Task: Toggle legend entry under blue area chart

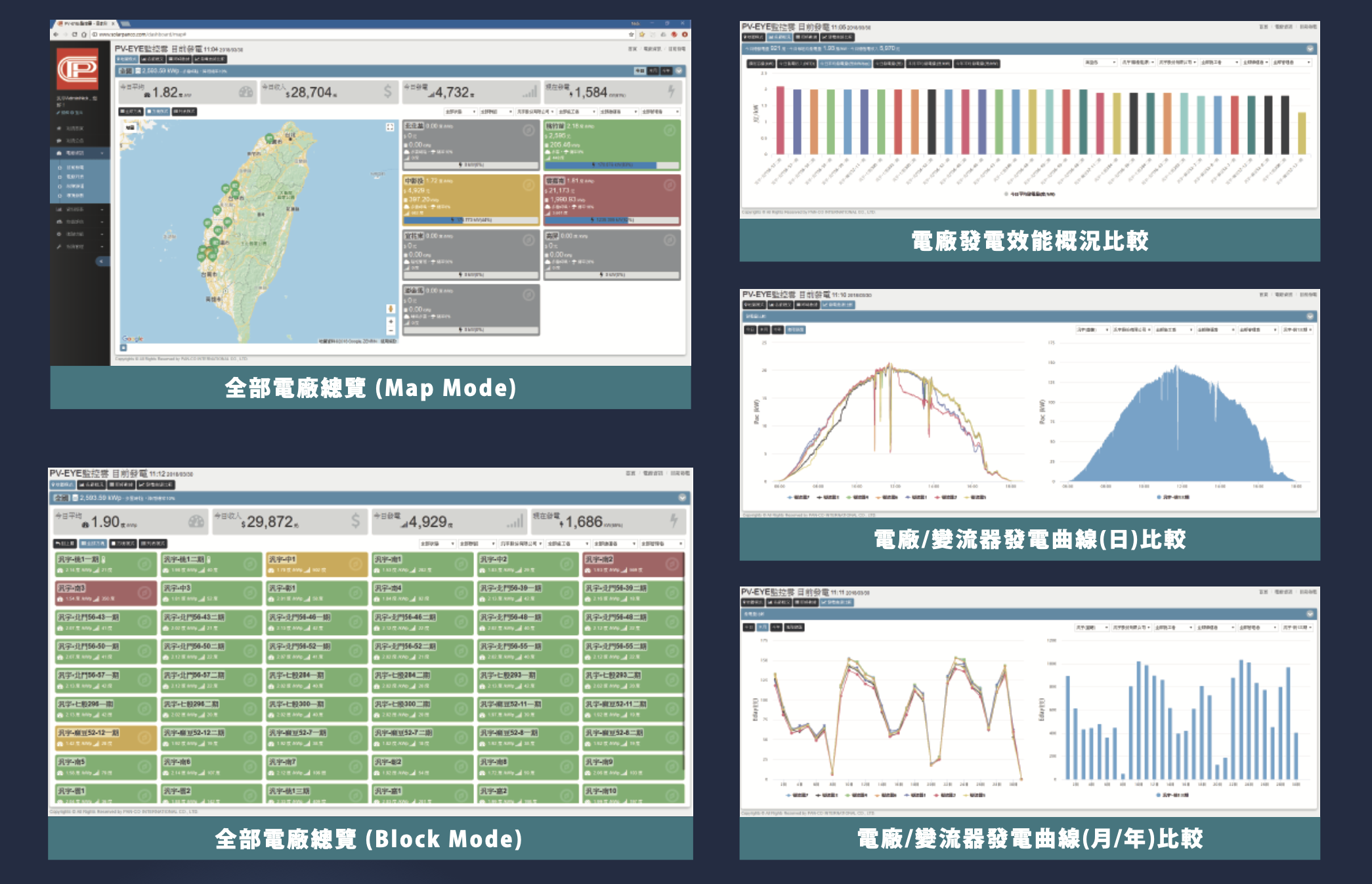Action: point(1174,497)
